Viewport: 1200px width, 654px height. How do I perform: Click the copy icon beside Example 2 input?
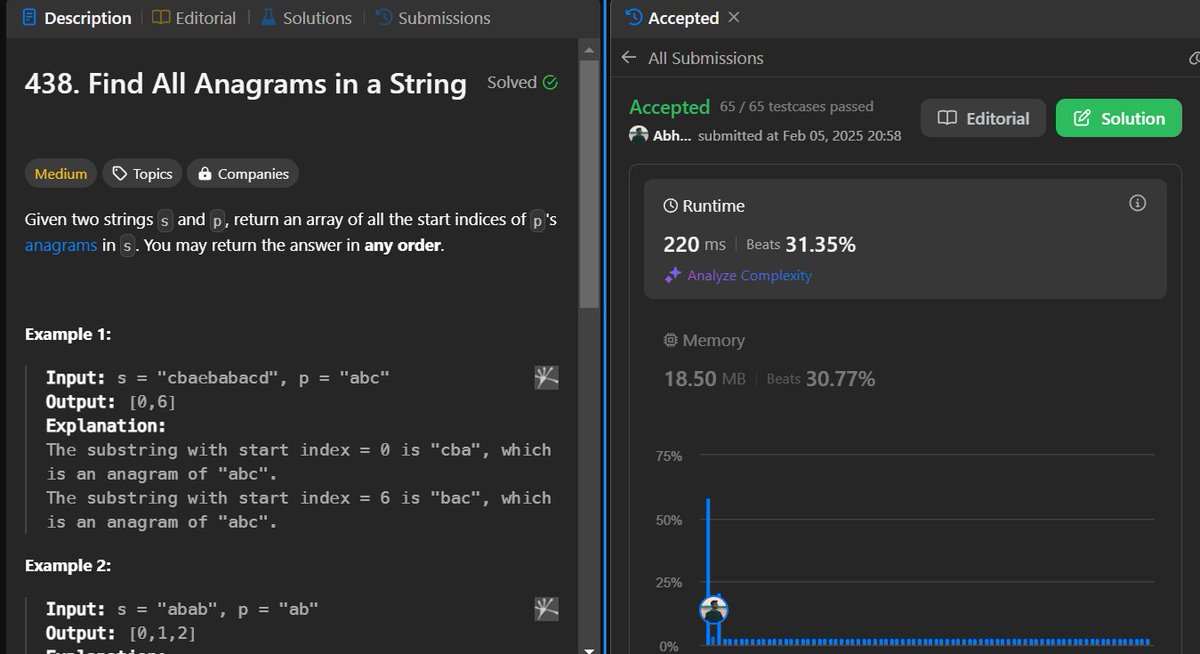pyautogui.click(x=545, y=608)
